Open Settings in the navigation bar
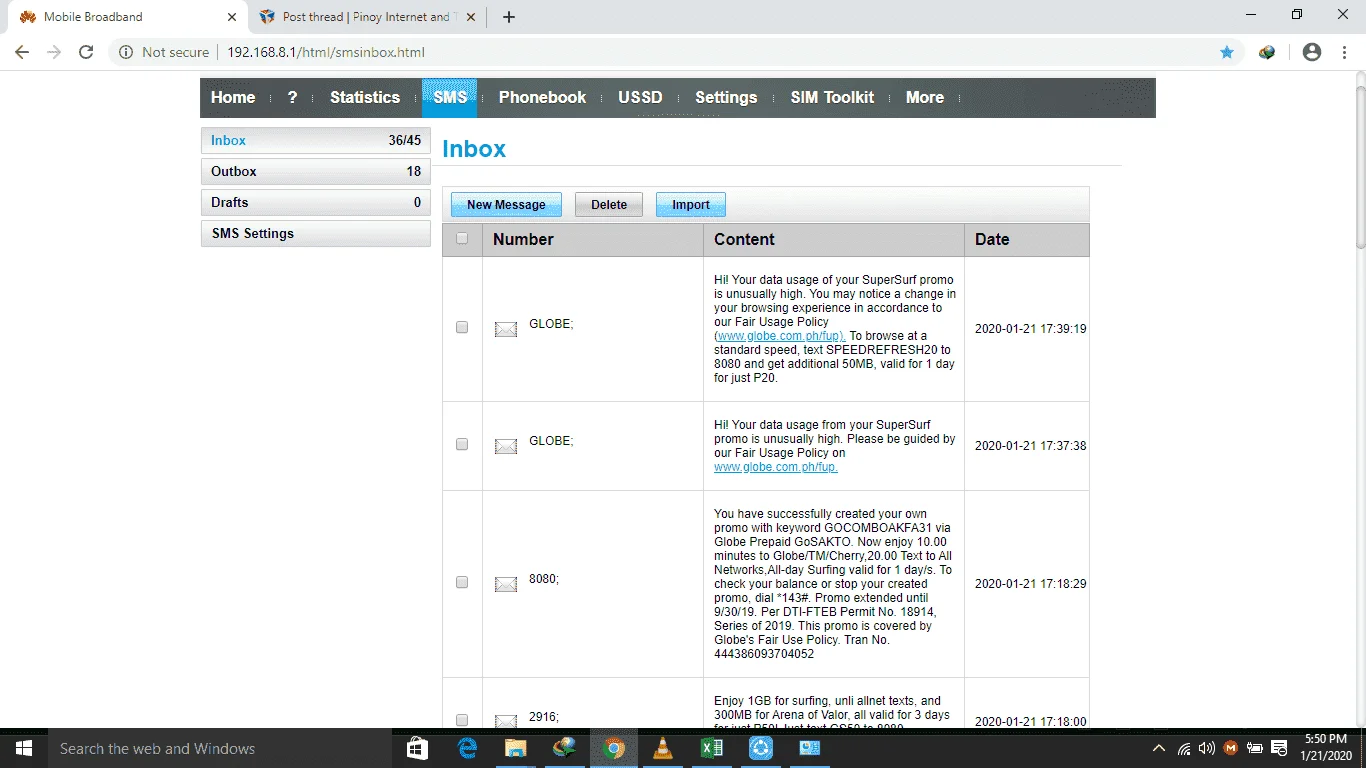Screen dimensions: 1366x768 coord(726,97)
